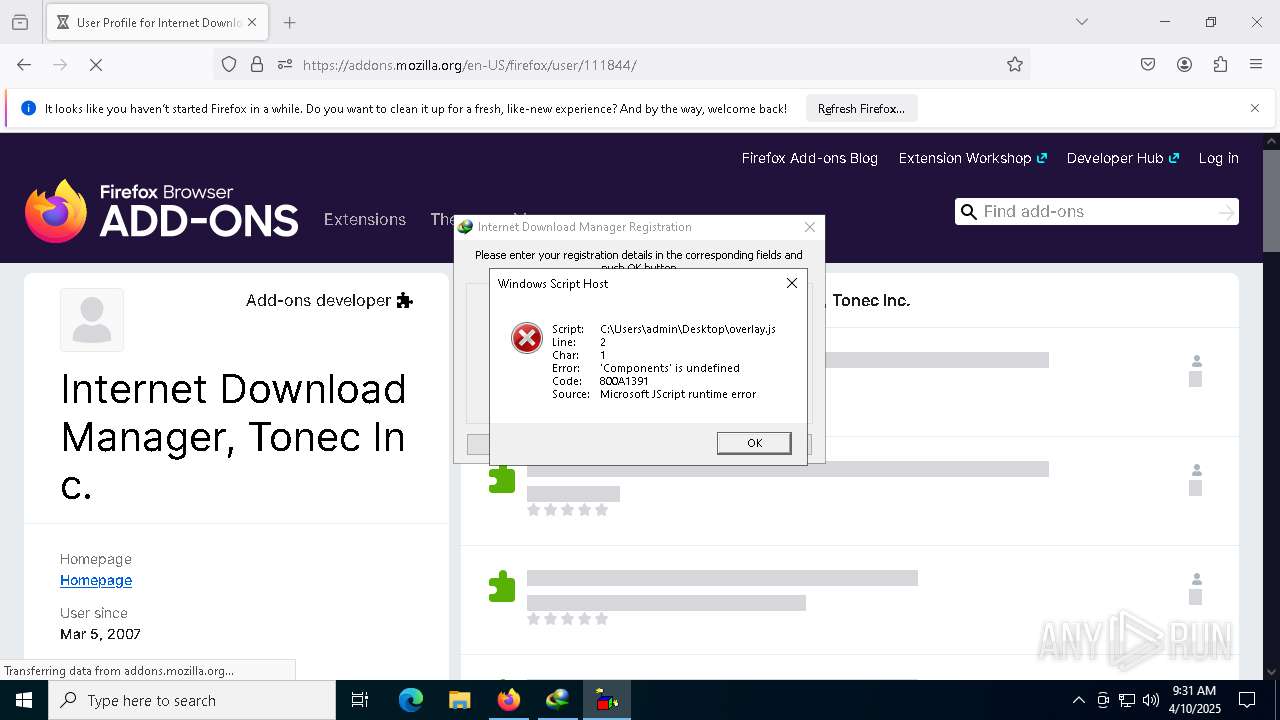List all tabs dropdown arrow

coord(1082,22)
